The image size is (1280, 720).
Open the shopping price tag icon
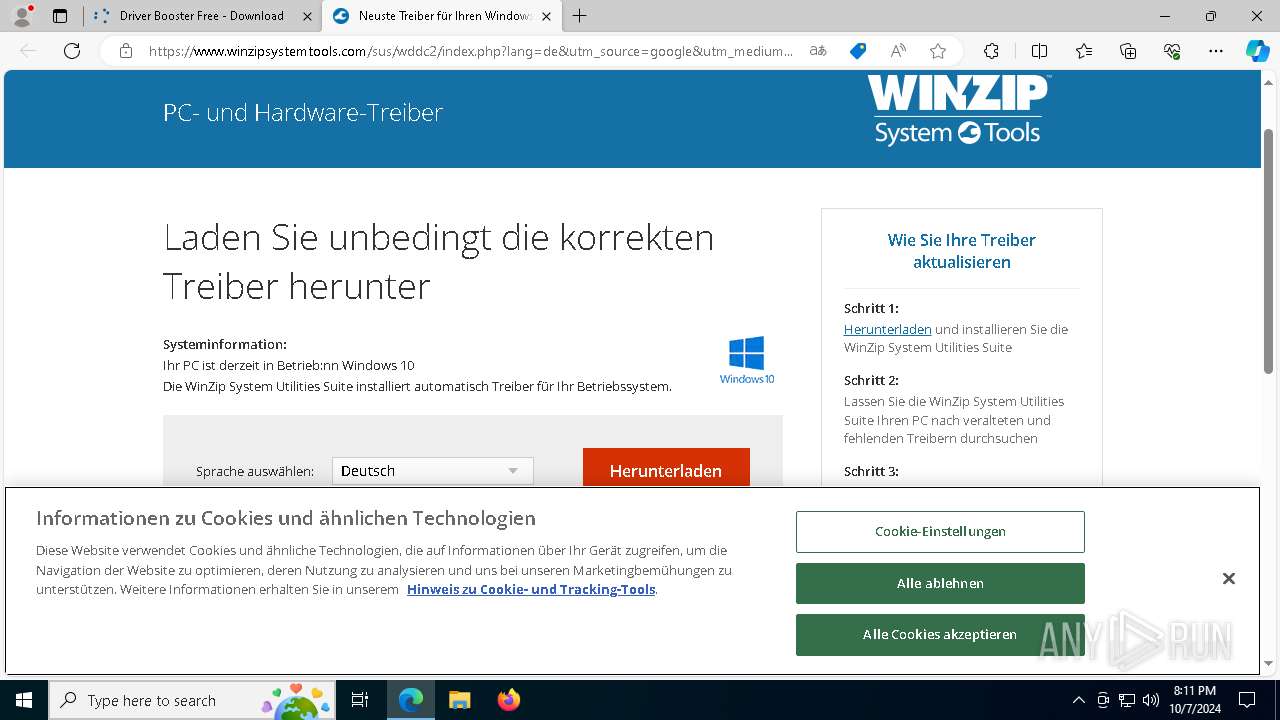click(x=858, y=51)
